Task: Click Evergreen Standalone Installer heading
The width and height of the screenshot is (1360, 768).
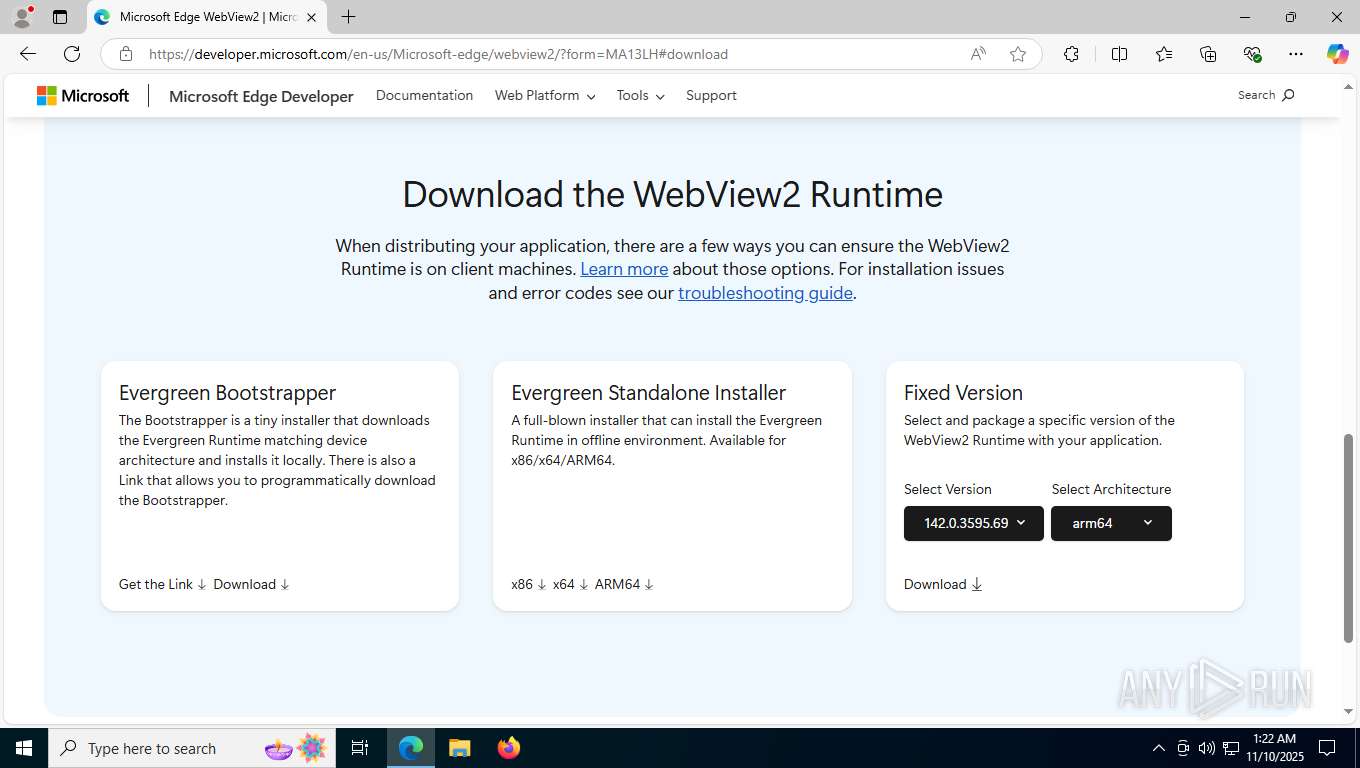Action: coord(649,393)
